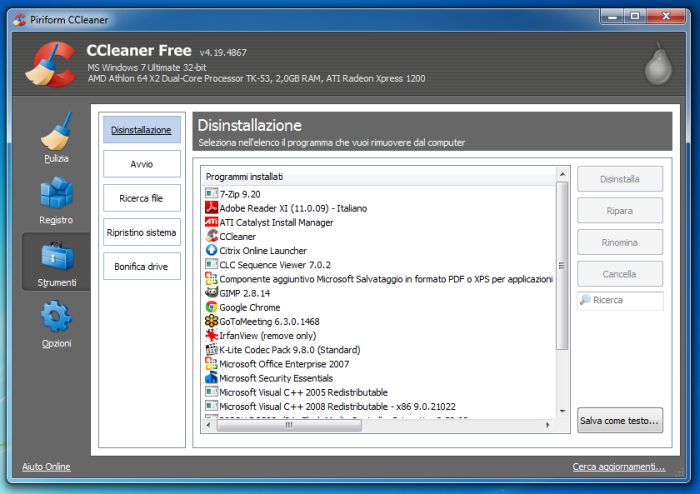The image size is (700, 494).
Task: Select "Adobe Reader XI (11.0.09) - Italiano" text
Action: point(293,208)
